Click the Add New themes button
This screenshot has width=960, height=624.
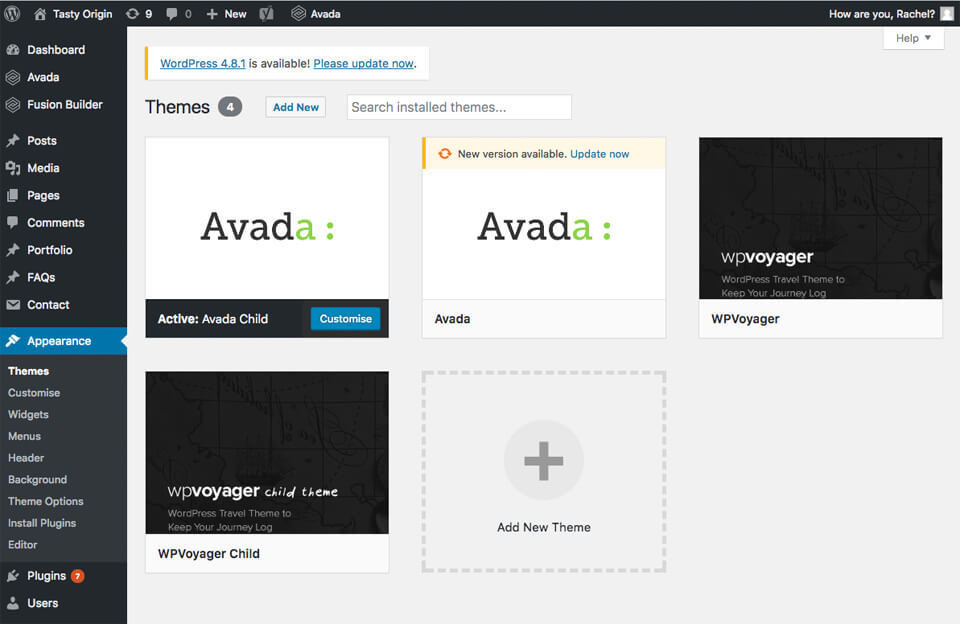[296, 107]
